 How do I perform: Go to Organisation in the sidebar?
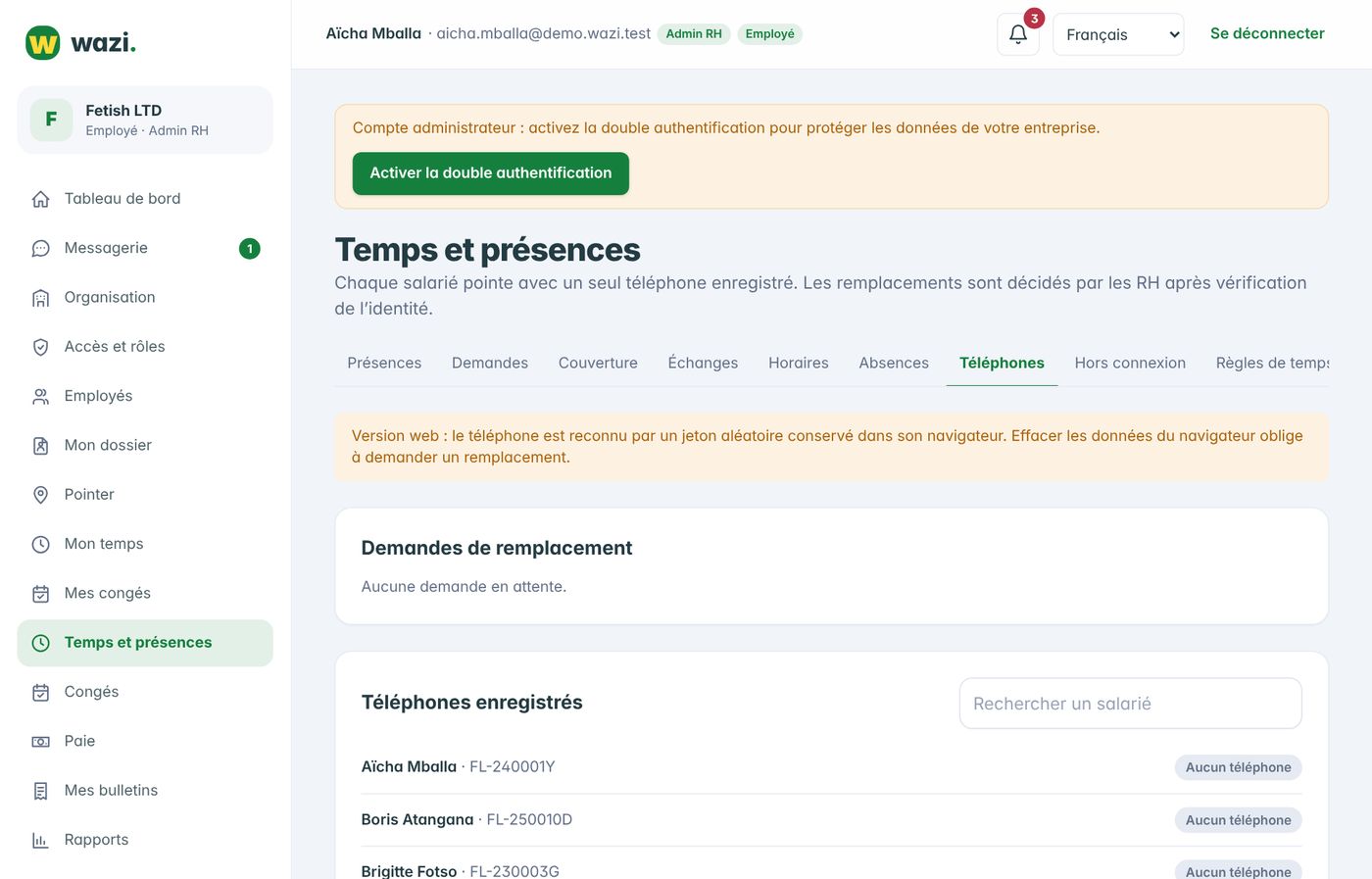coord(145,298)
